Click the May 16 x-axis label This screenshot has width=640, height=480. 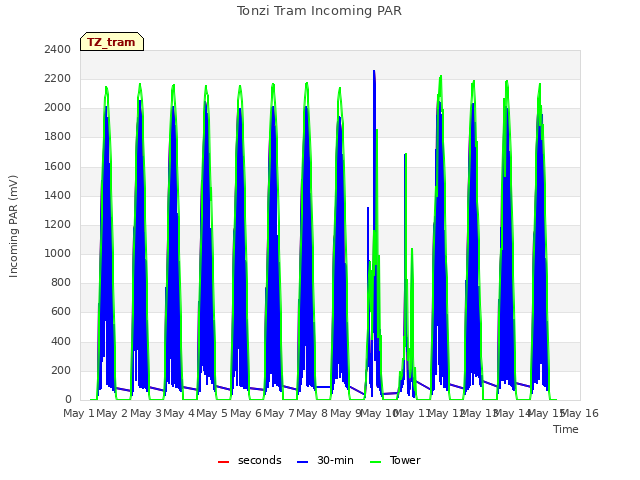pos(580,413)
